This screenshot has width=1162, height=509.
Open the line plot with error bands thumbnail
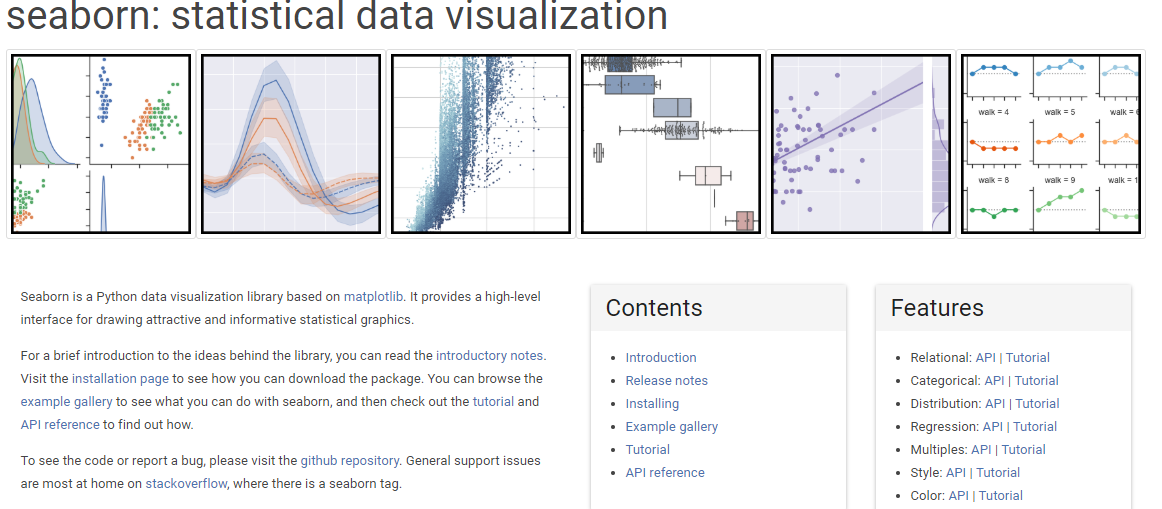pyautogui.click(x=291, y=144)
